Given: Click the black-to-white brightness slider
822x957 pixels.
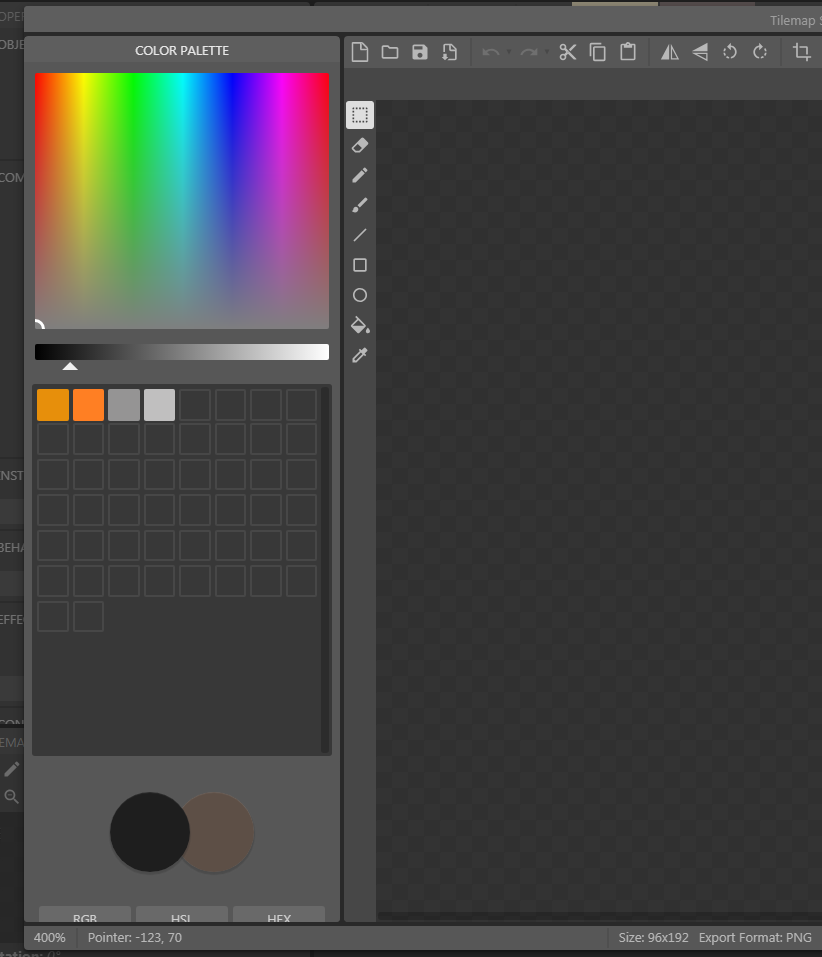Looking at the screenshot, I should (x=182, y=352).
